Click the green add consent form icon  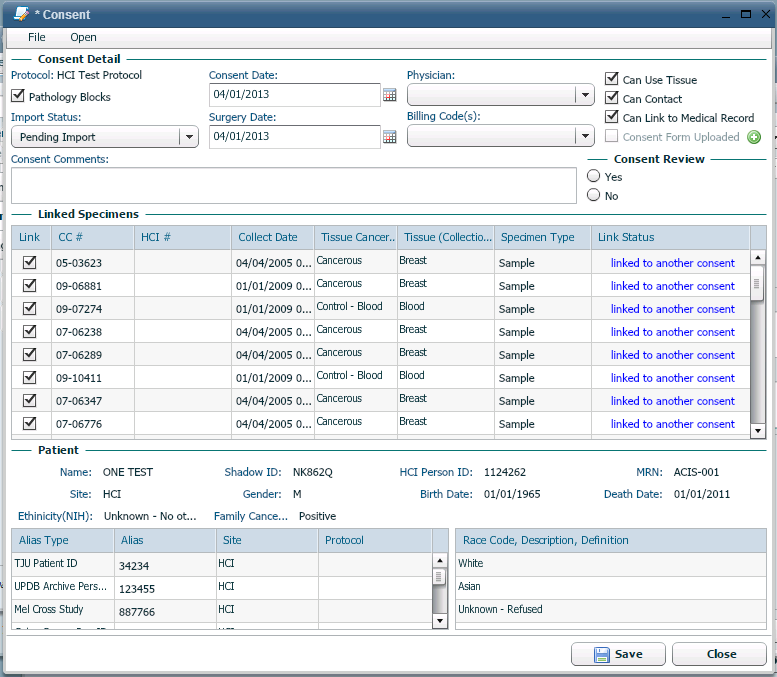754,137
